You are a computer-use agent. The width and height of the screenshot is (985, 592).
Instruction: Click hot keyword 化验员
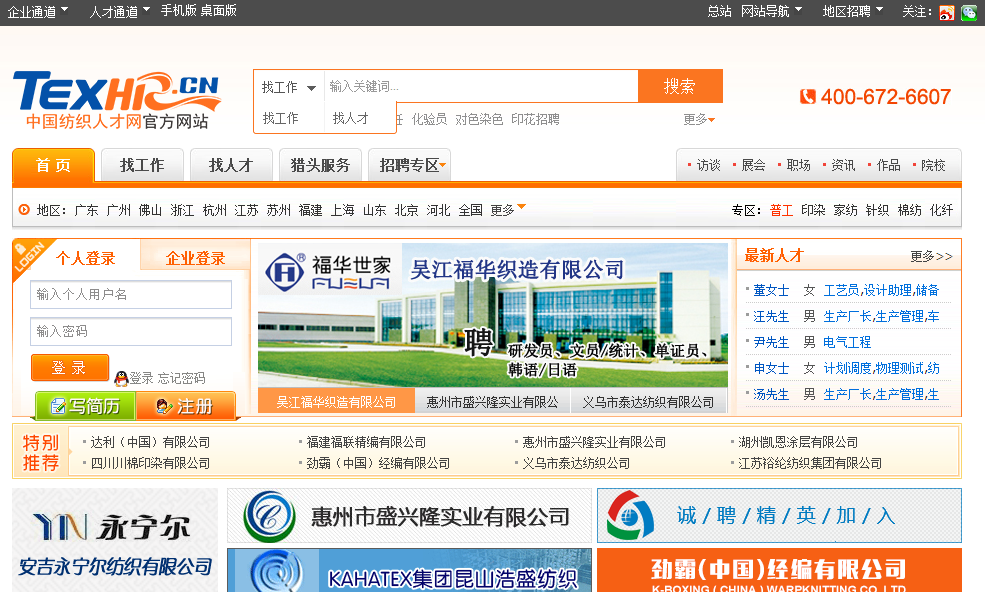point(429,119)
